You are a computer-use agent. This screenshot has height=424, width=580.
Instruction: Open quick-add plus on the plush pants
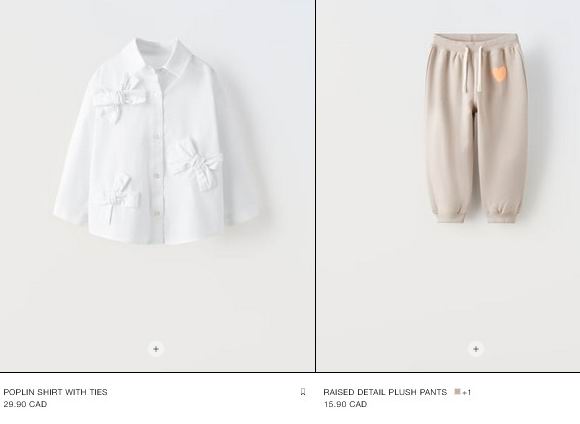(476, 349)
